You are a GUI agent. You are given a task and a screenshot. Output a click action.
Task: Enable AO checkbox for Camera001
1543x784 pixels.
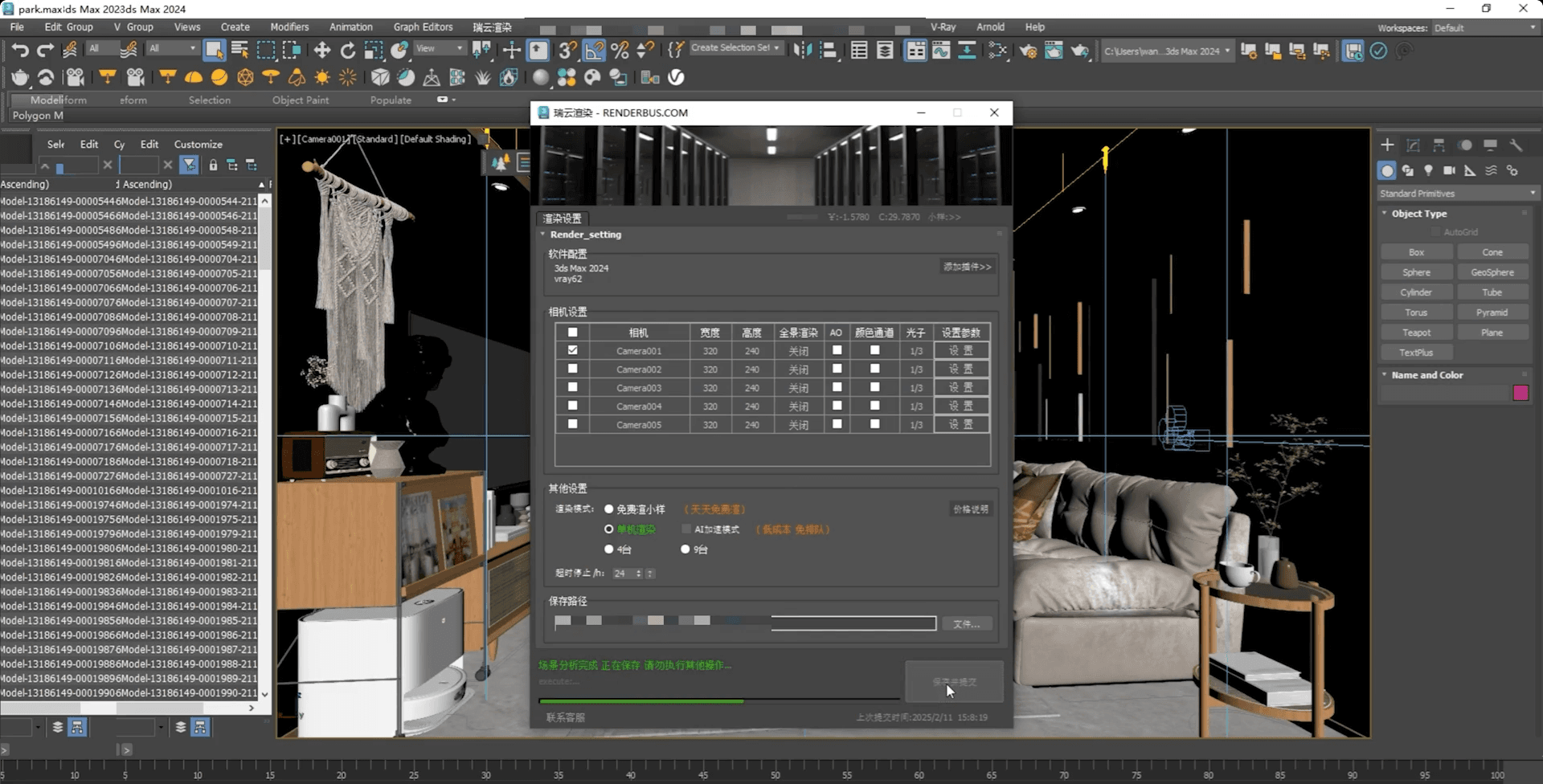tap(837, 350)
